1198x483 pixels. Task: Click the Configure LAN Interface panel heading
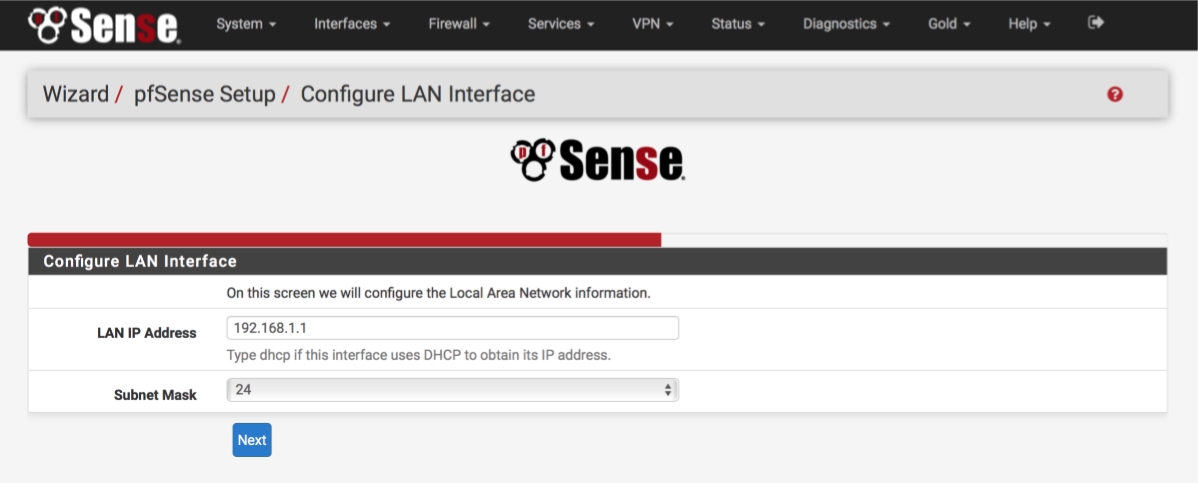[597, 261]
